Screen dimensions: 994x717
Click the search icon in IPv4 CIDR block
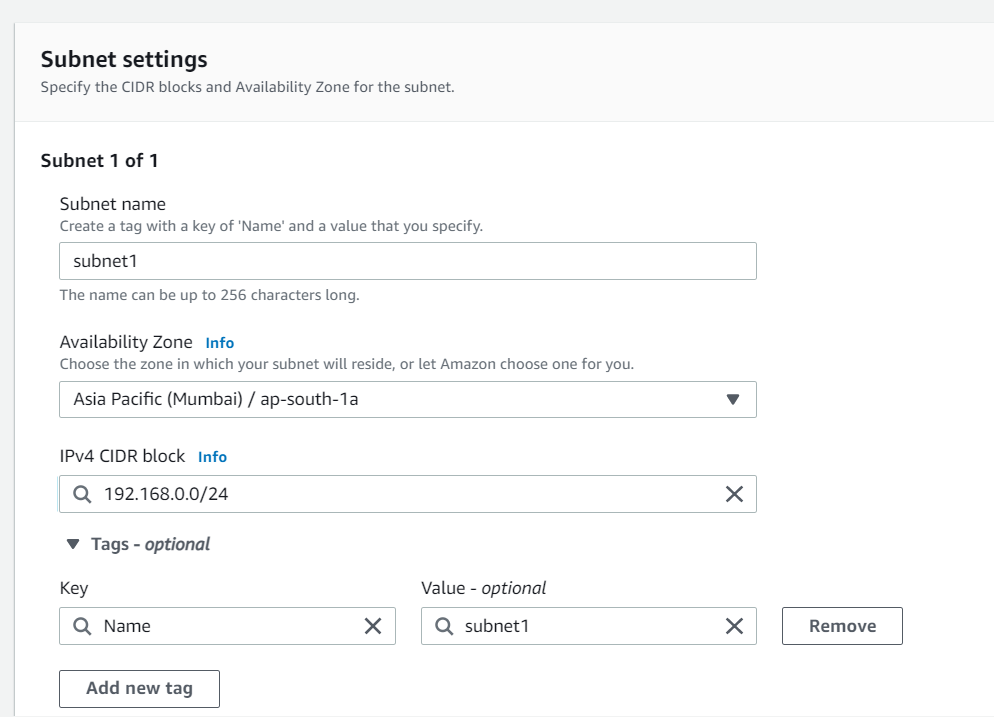click(82, 494)
